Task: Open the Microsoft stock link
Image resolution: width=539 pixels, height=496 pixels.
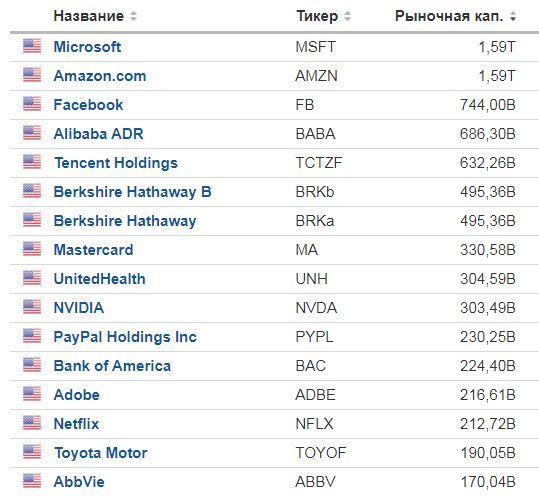Action: 87,47
